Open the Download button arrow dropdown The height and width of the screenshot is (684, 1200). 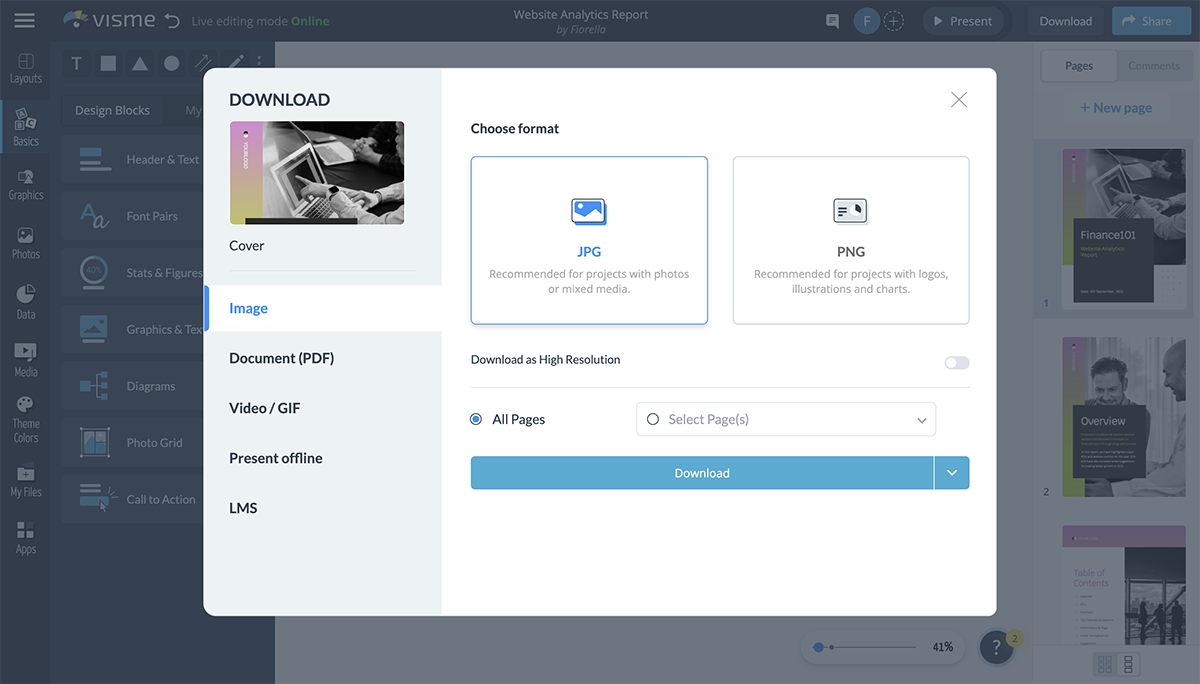pos(951,473)
